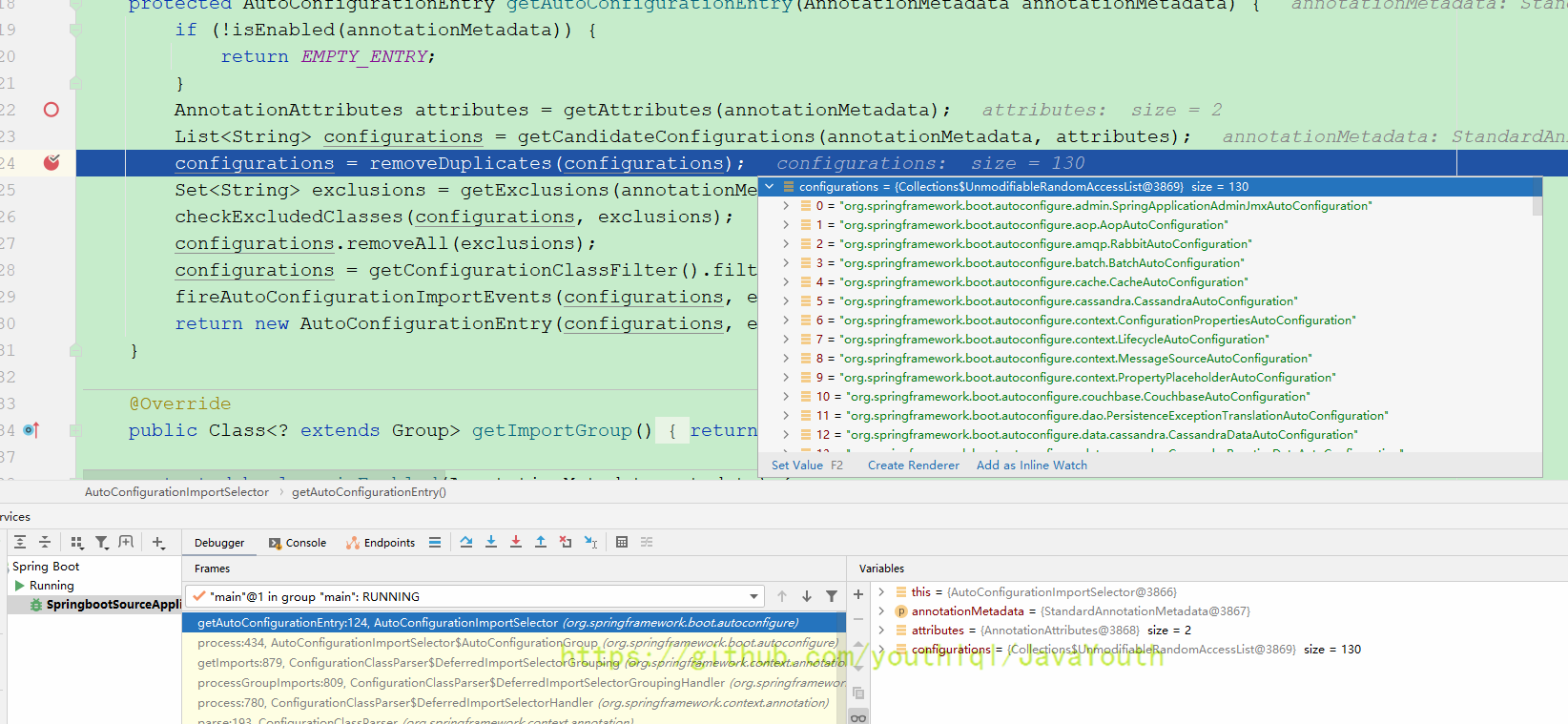Toggle the breakpoint on line 22

(52, 110)
